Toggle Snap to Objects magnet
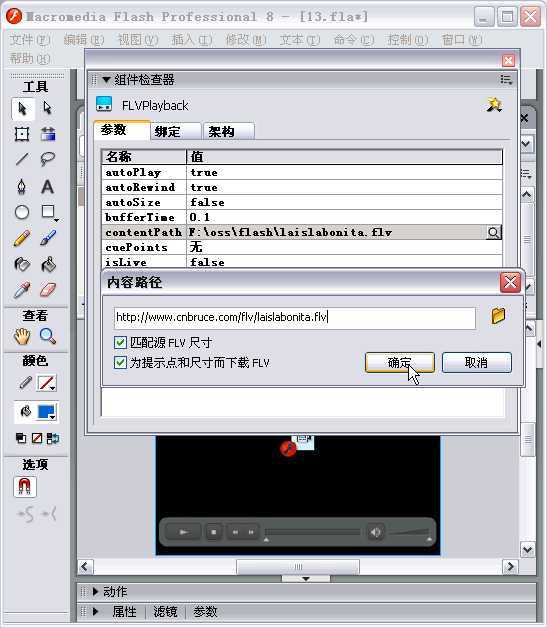This screenshot has height=628, width=547. pos(25,487)
